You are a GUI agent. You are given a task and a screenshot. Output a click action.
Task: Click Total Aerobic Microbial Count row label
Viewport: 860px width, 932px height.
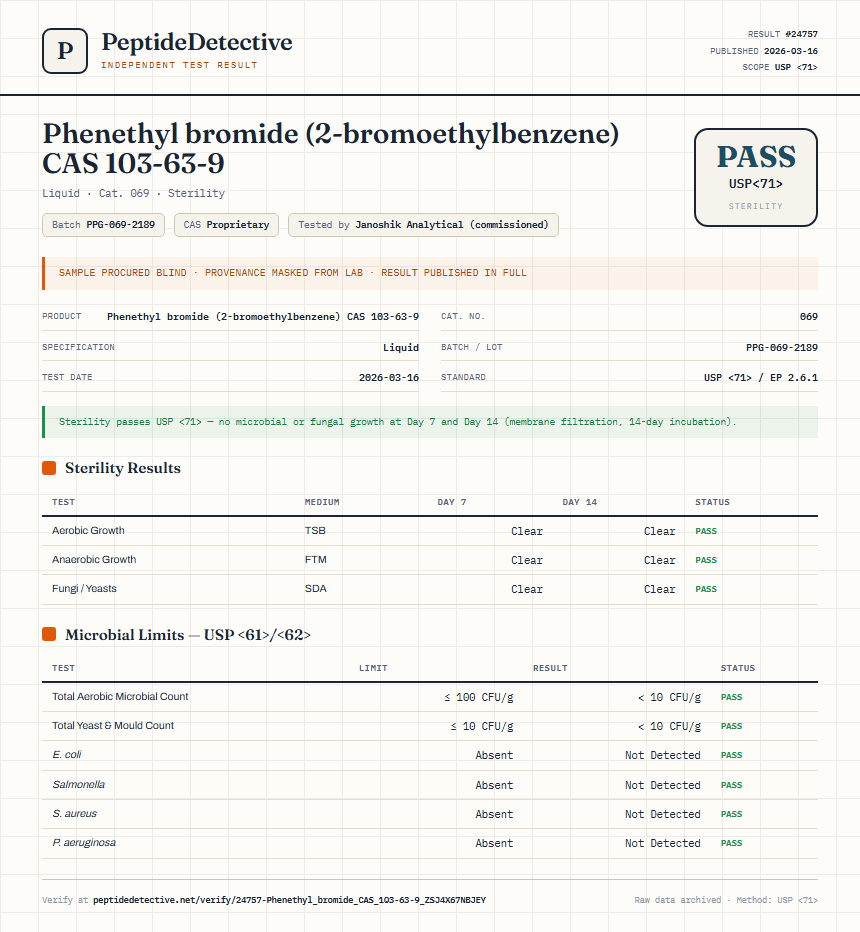[x=120, y=697]
